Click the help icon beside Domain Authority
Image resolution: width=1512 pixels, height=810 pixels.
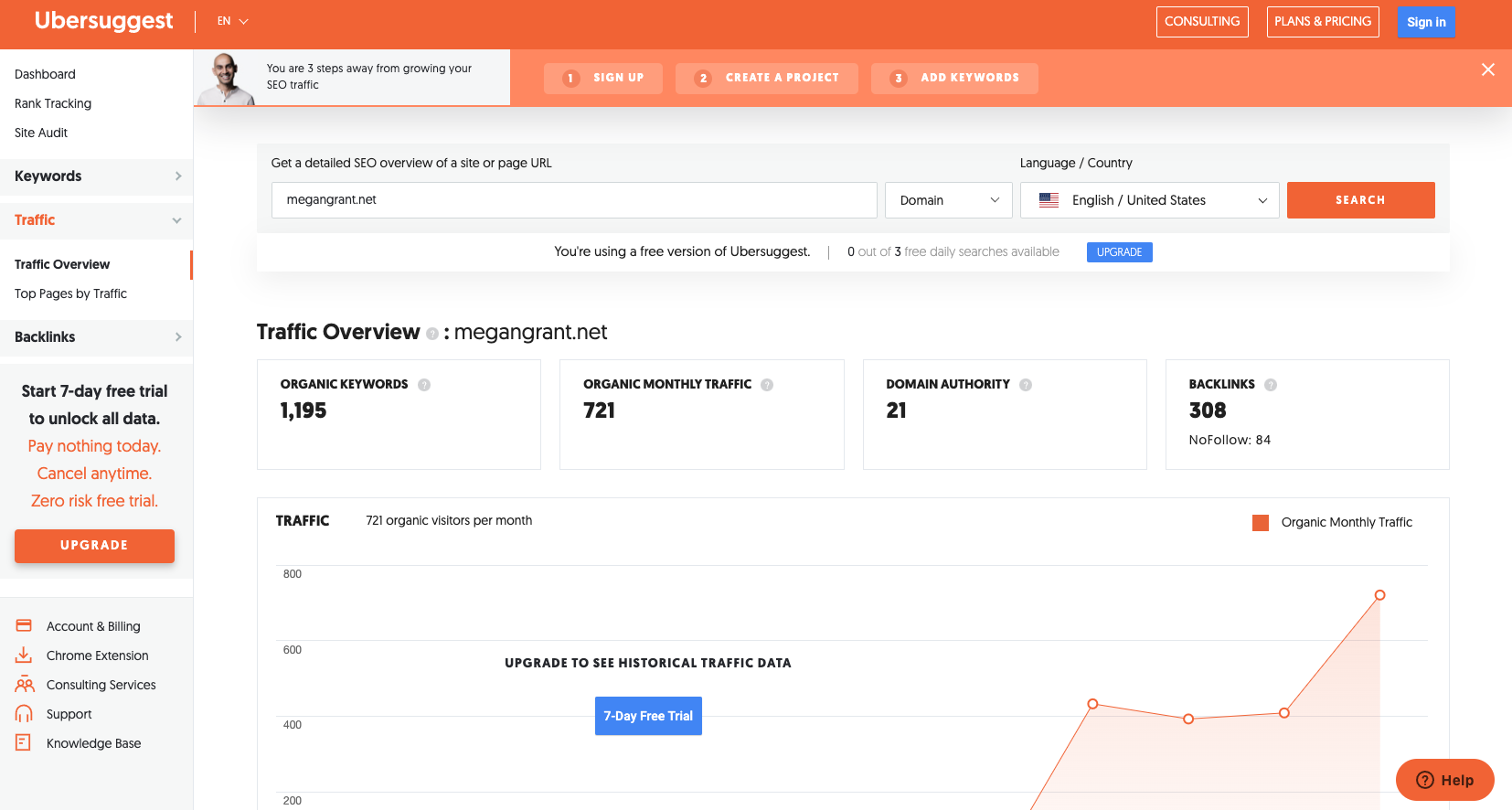[x=1026, y=385]
